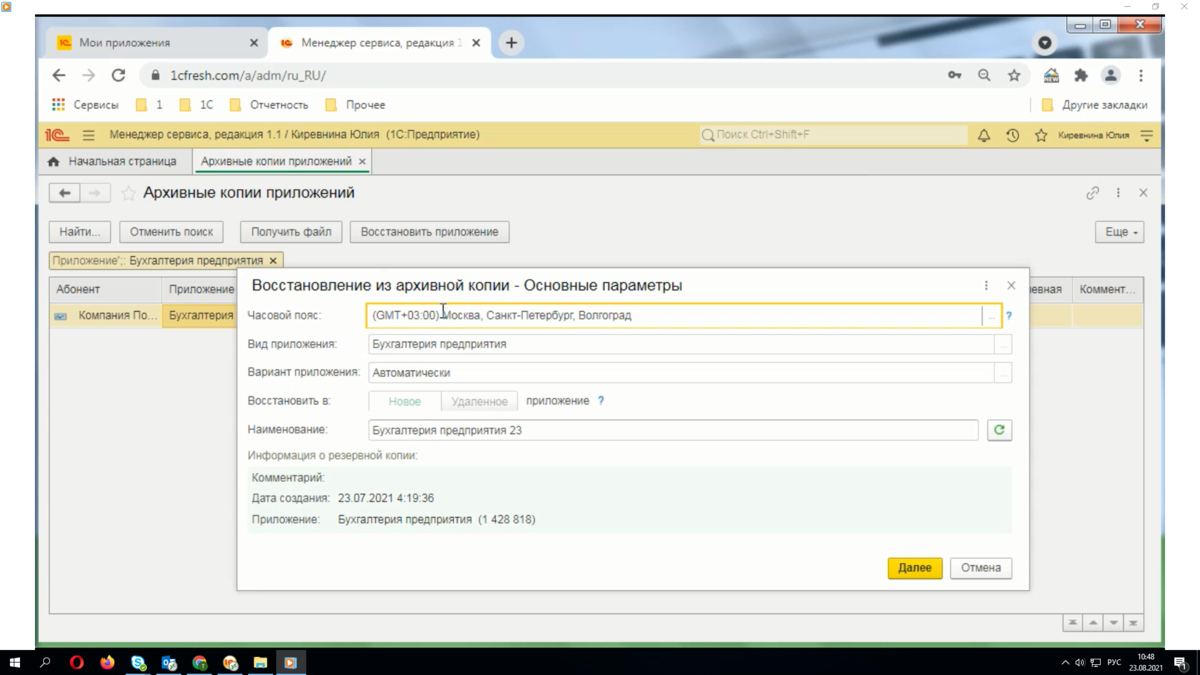1200x675 pixels.
Task: Expand the Еще dropdown button
Action: [1119, 232]
